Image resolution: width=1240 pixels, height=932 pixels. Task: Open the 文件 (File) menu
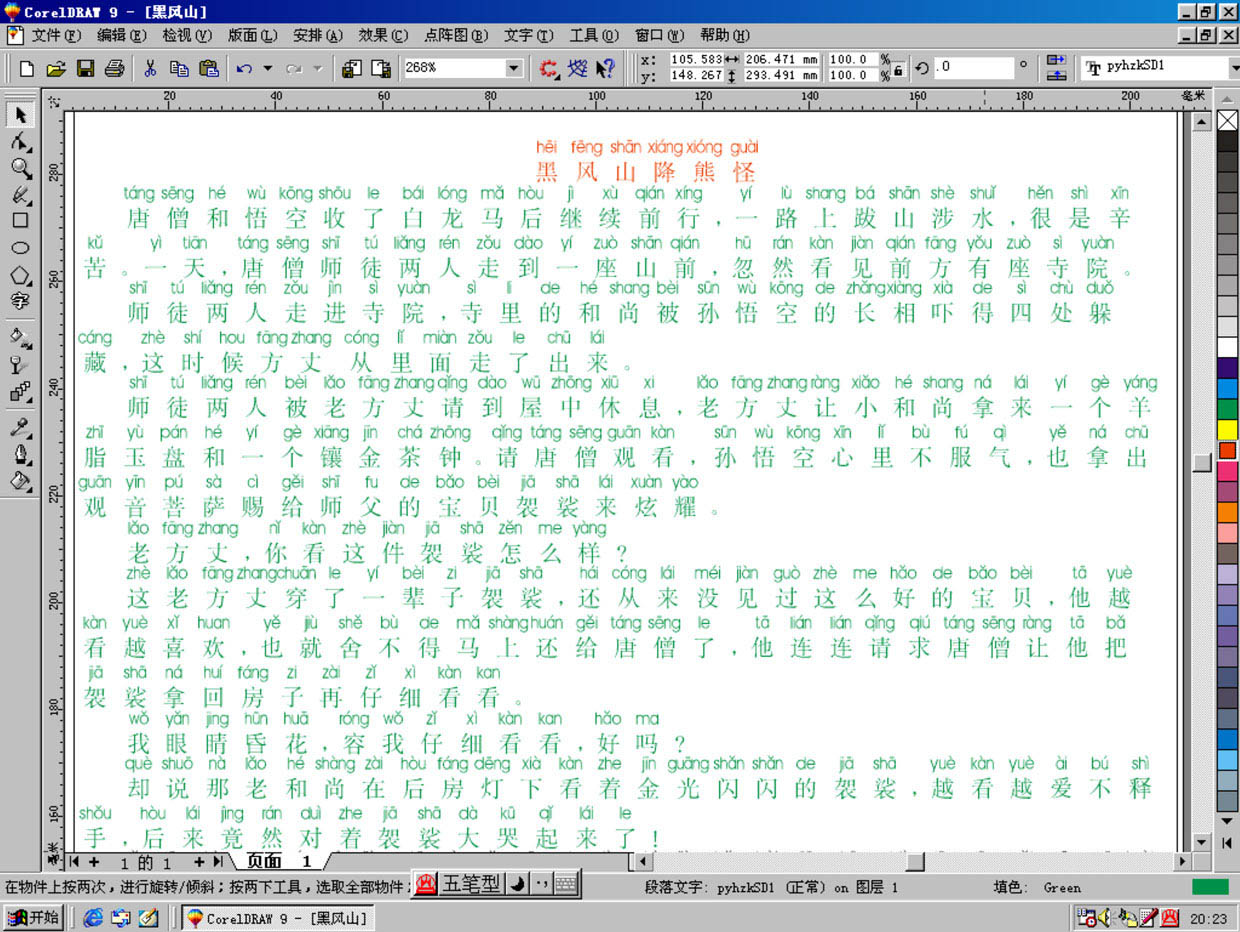click(x=56, y=35)
